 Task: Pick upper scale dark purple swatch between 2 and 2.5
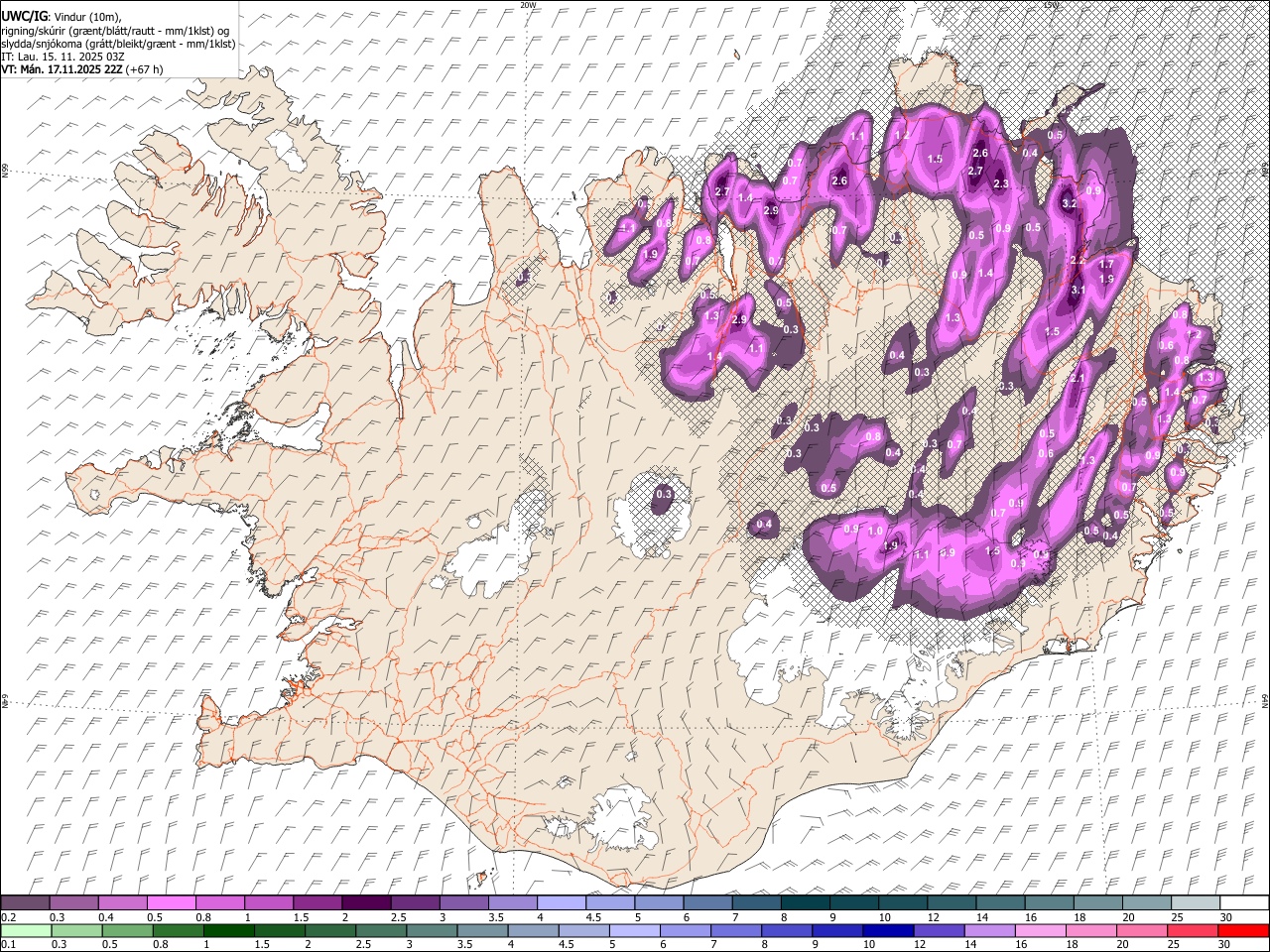(366, 902)
